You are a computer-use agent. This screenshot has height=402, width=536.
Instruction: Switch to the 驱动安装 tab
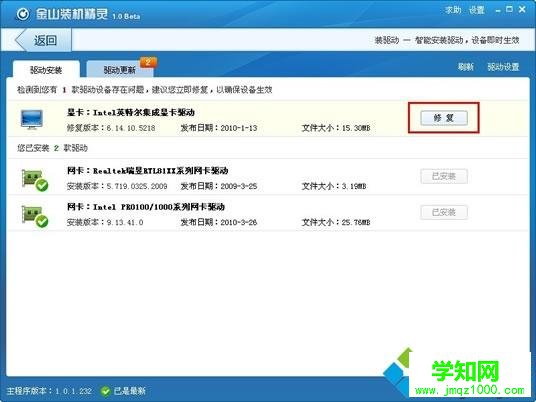pos(46,69)
